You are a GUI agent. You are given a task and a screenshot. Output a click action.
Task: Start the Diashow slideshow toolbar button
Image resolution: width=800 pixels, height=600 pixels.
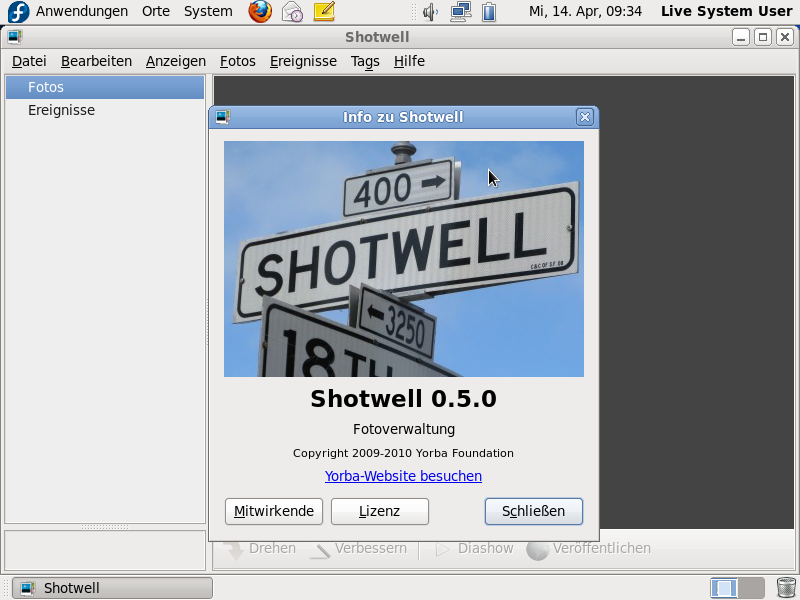click(x=474, y=549)
